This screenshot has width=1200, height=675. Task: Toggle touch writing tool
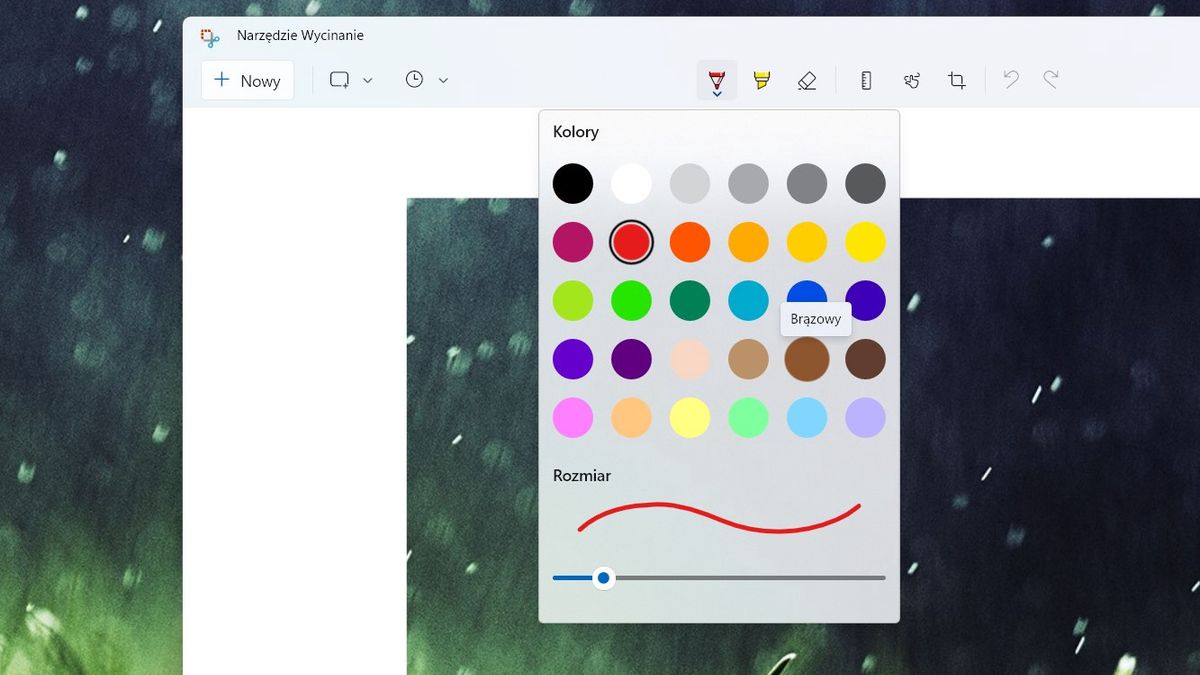(x=911, y=81)
